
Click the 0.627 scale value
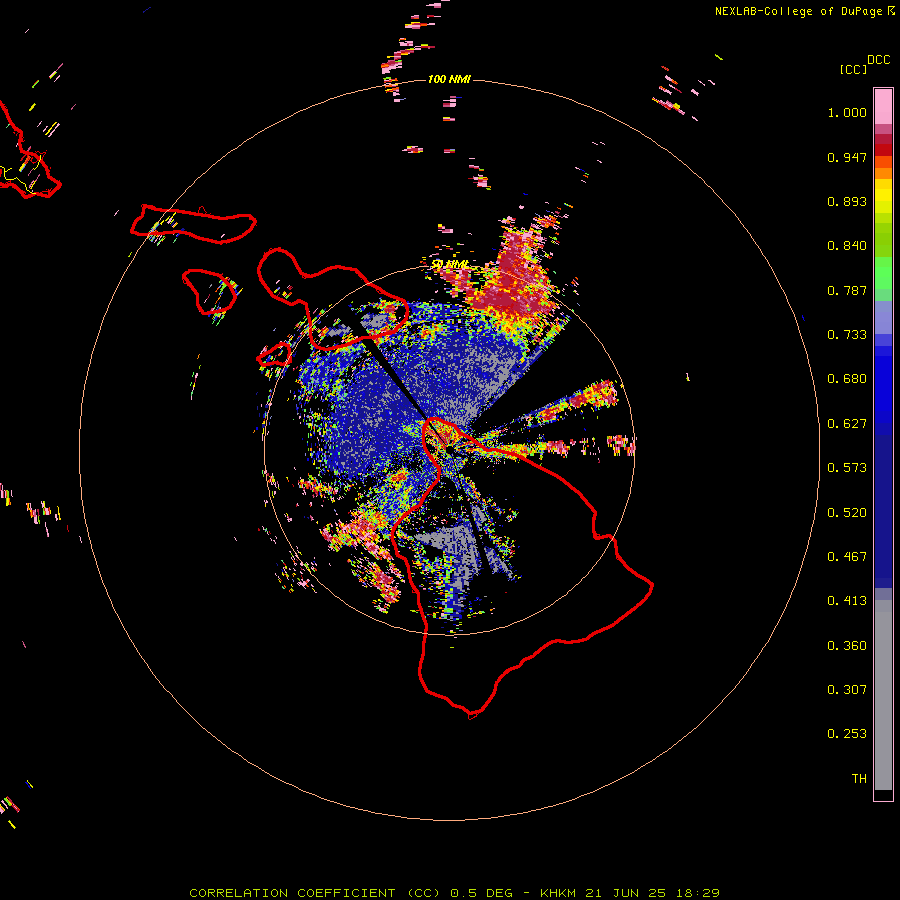pyautogui.click(x=847, y=424)
